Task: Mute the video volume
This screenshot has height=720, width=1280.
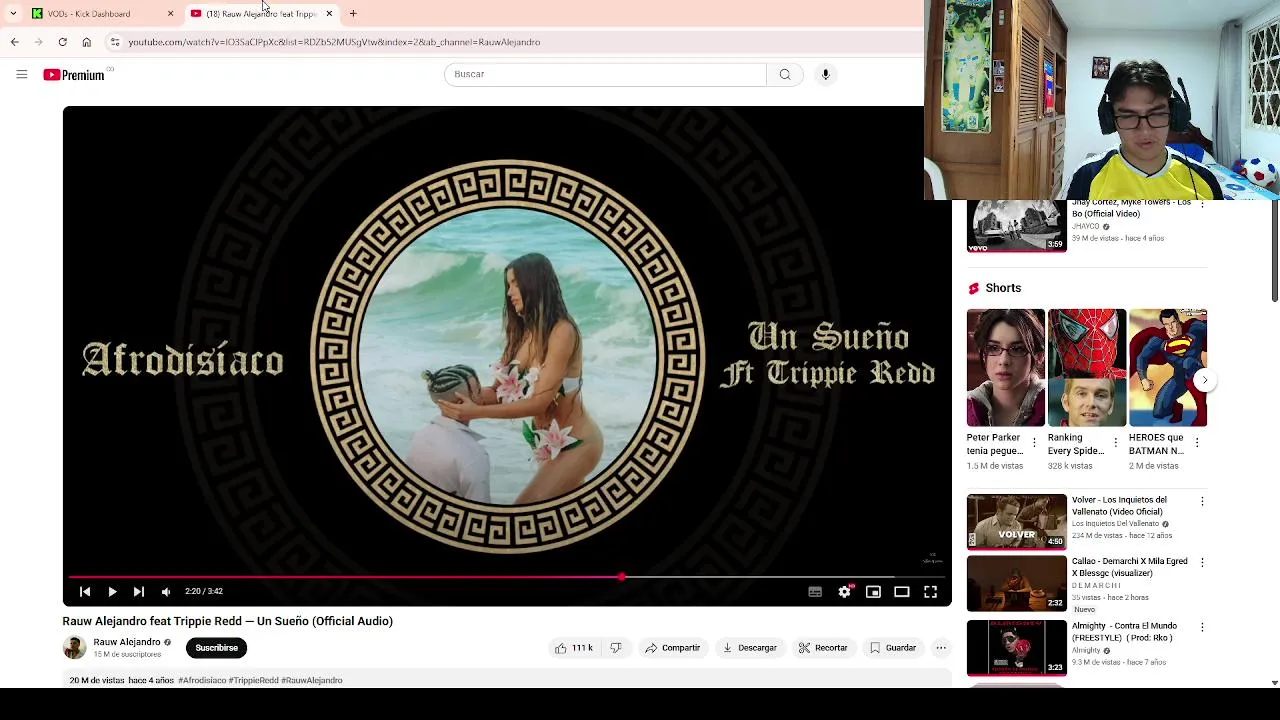Action: click(166, 592)
